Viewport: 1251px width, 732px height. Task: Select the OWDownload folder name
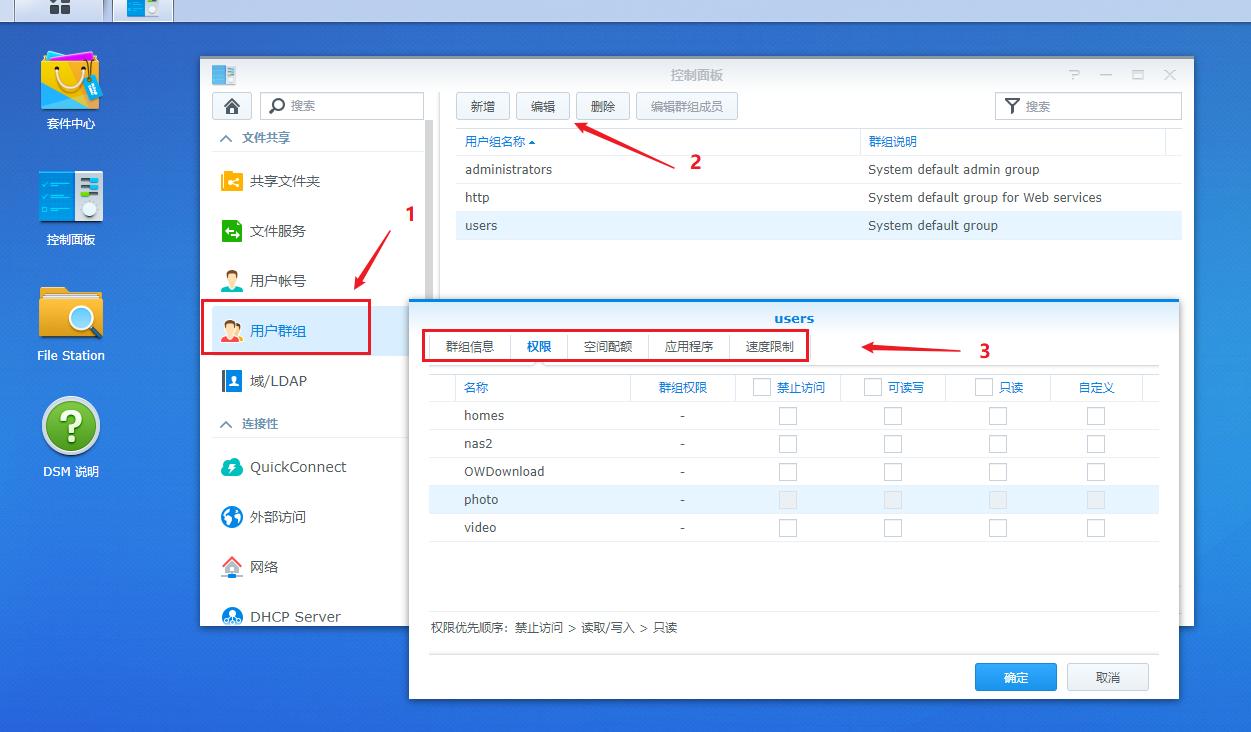504,472
